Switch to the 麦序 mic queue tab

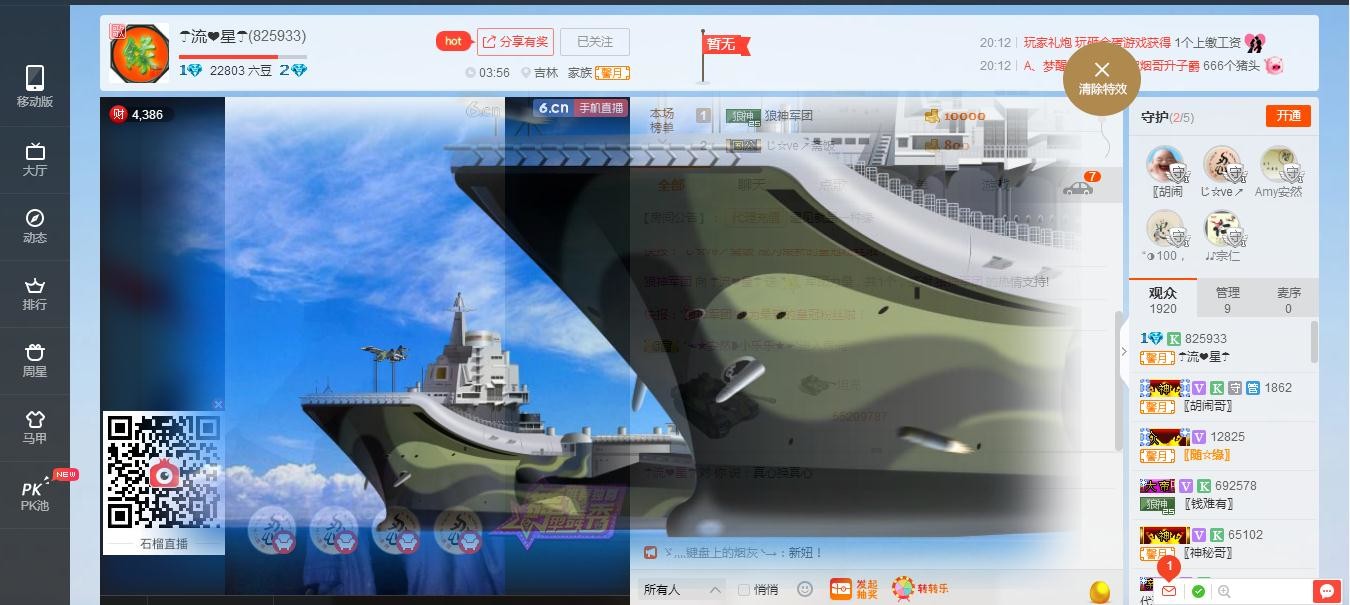[x=1289, y=300]
